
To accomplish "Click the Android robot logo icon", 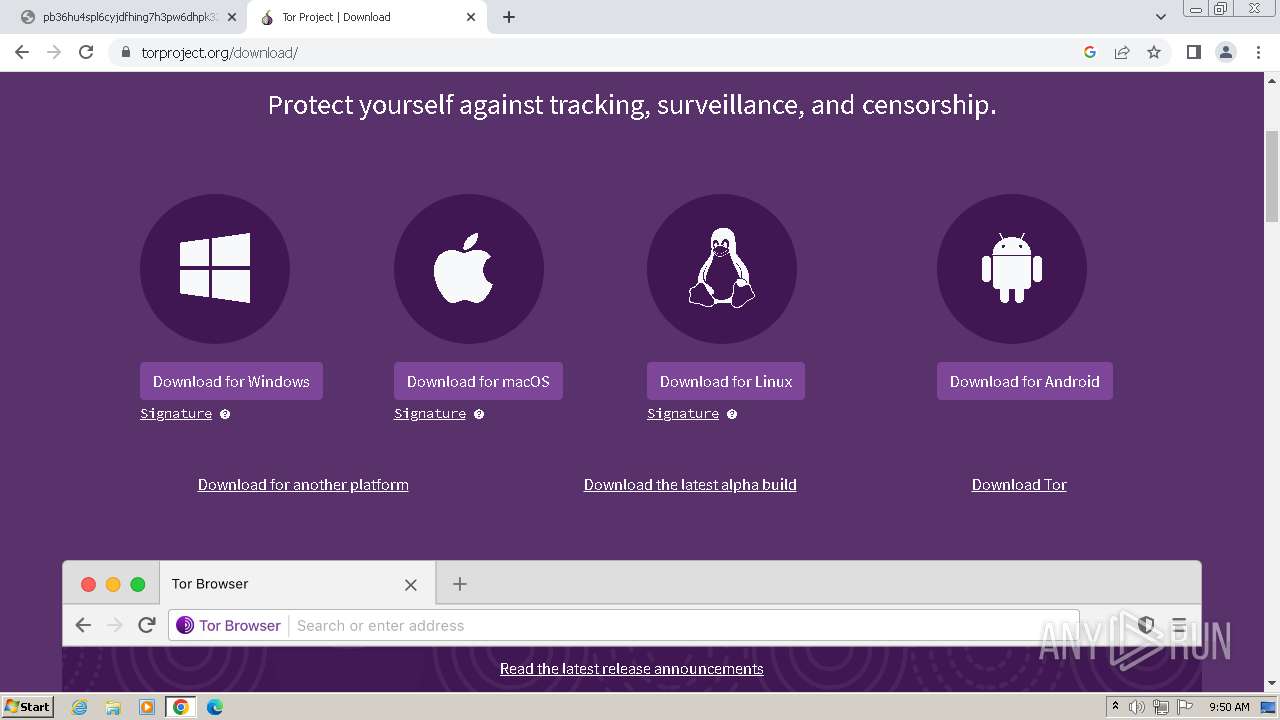I will pos(1012,269).
